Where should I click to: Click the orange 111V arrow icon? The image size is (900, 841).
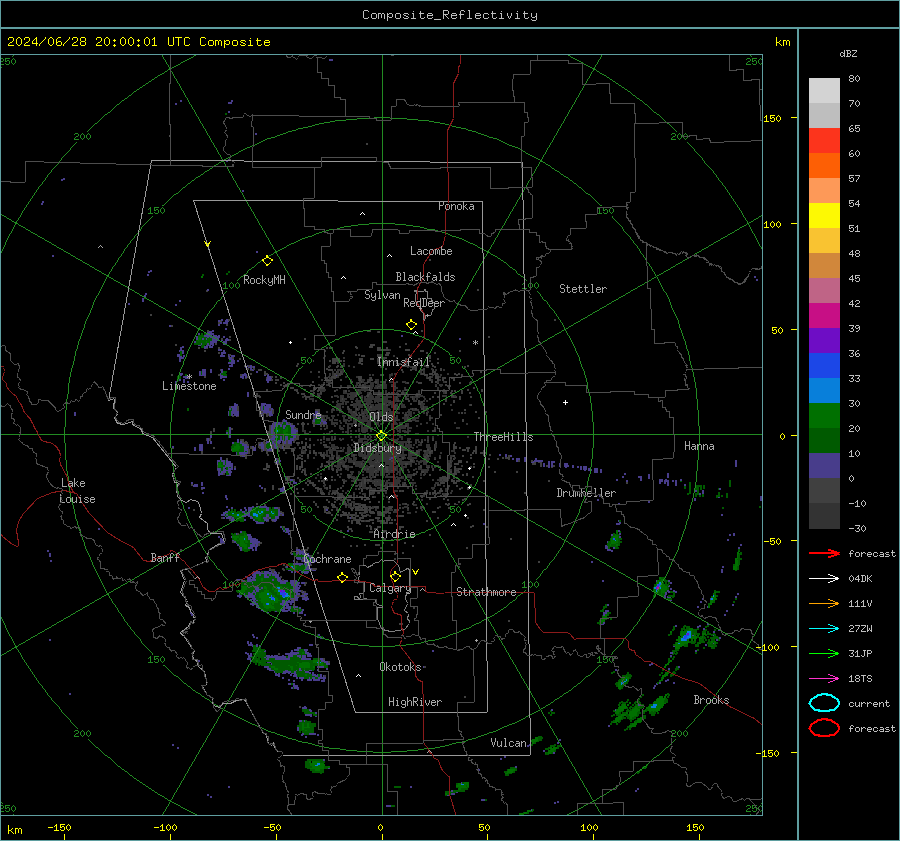pyautogui.click(x=824, y=603)
